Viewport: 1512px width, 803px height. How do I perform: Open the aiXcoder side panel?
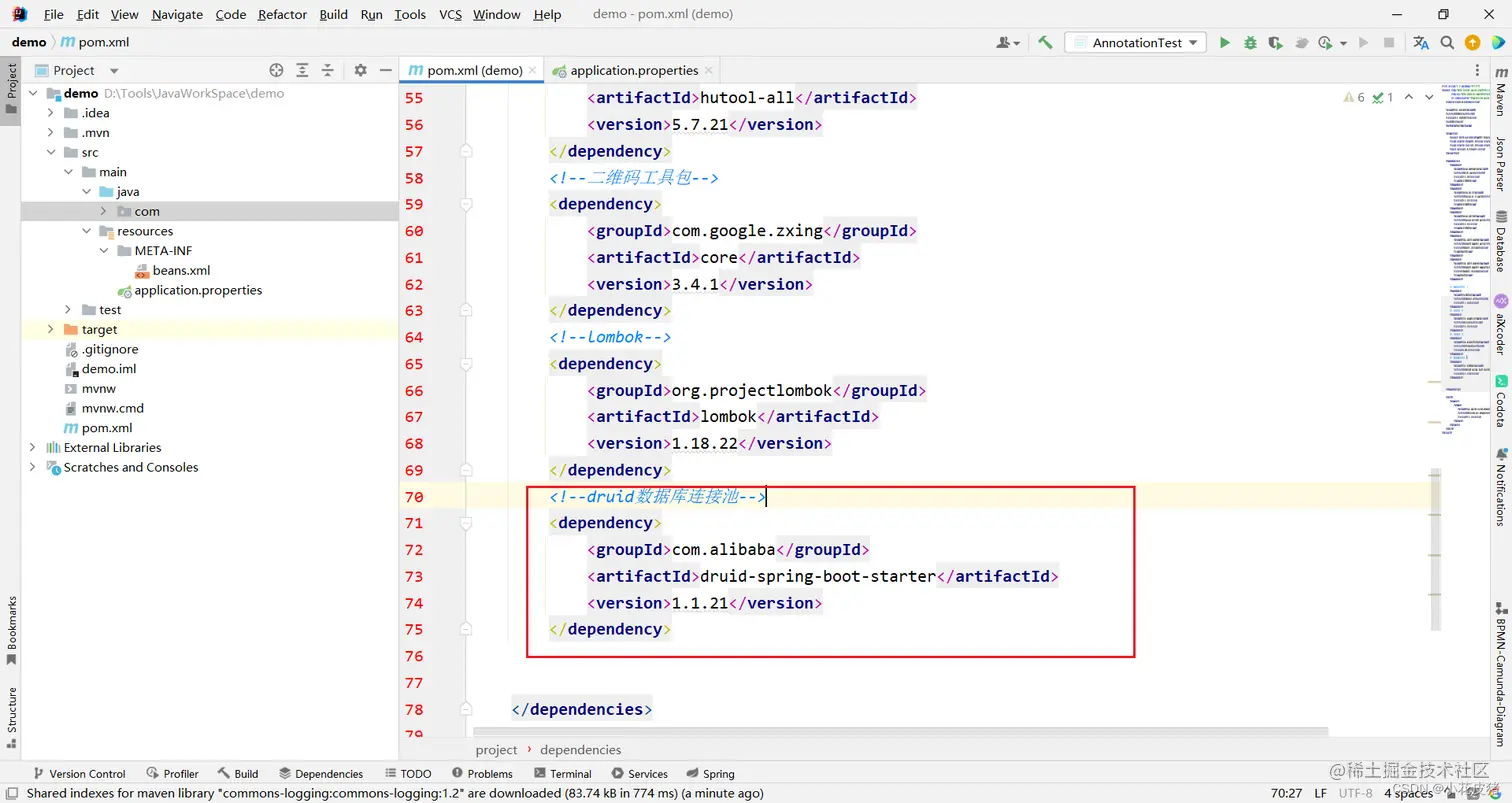(1501, 324)
